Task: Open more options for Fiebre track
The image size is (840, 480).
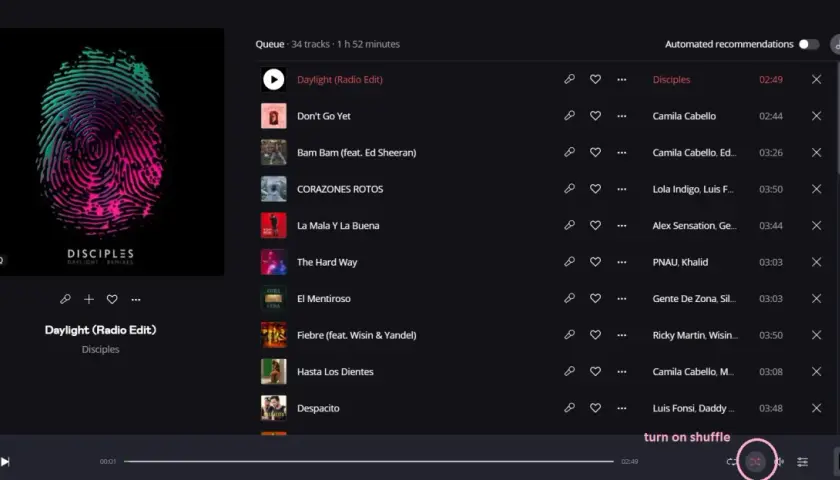Action: click(x=621, y=334)
